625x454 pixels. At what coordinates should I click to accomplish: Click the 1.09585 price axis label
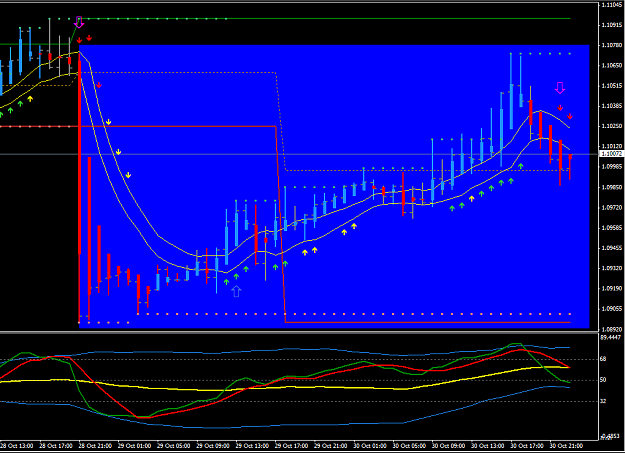612,228
